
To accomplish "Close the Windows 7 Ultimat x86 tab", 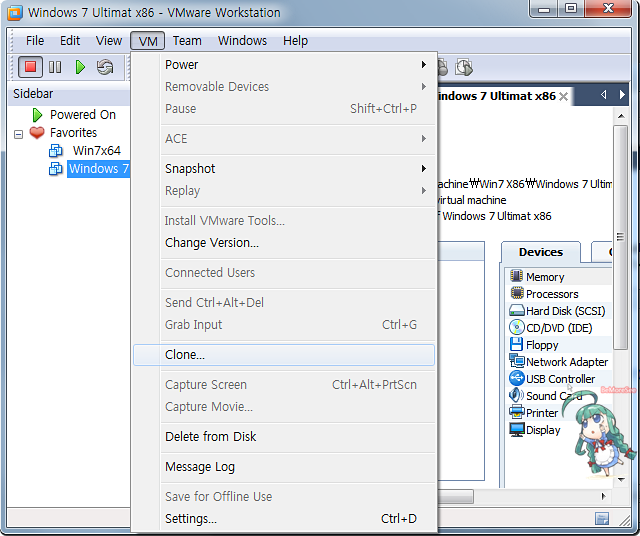I will coord(563,96).
